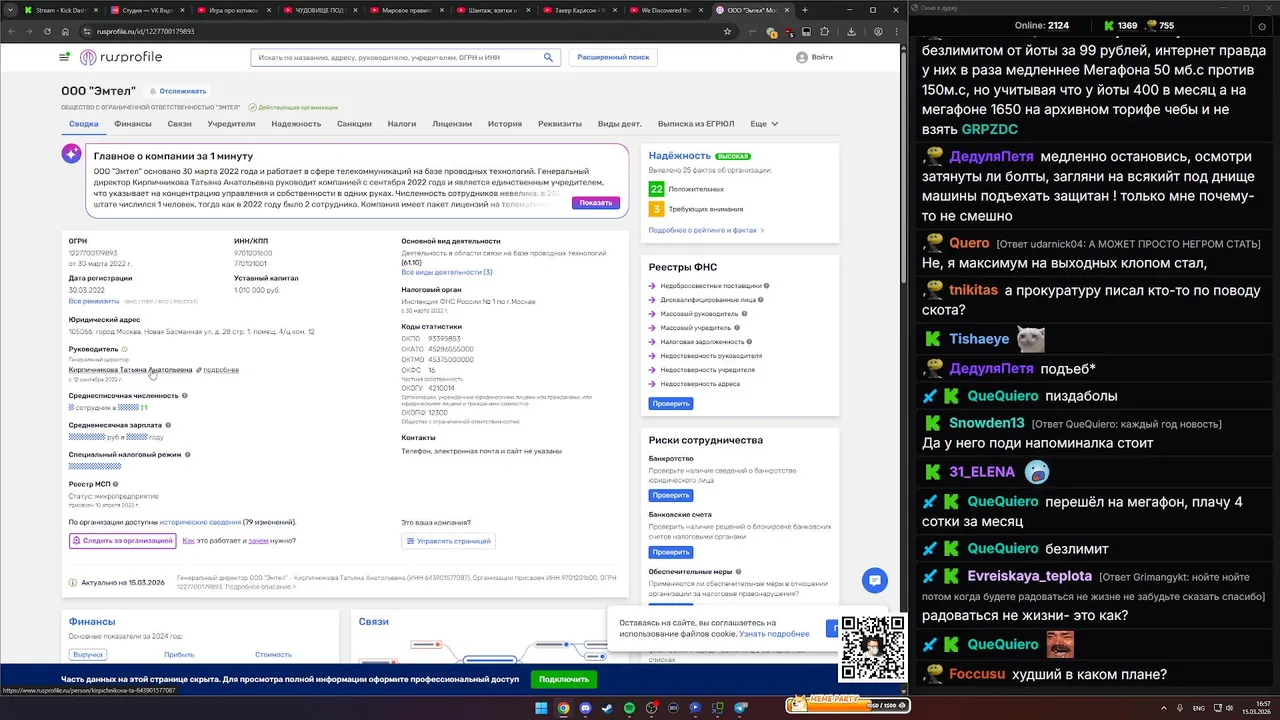Switch to the Финансы tab
This screenshot has height=720, width=1280.
[x=133, y=124]
